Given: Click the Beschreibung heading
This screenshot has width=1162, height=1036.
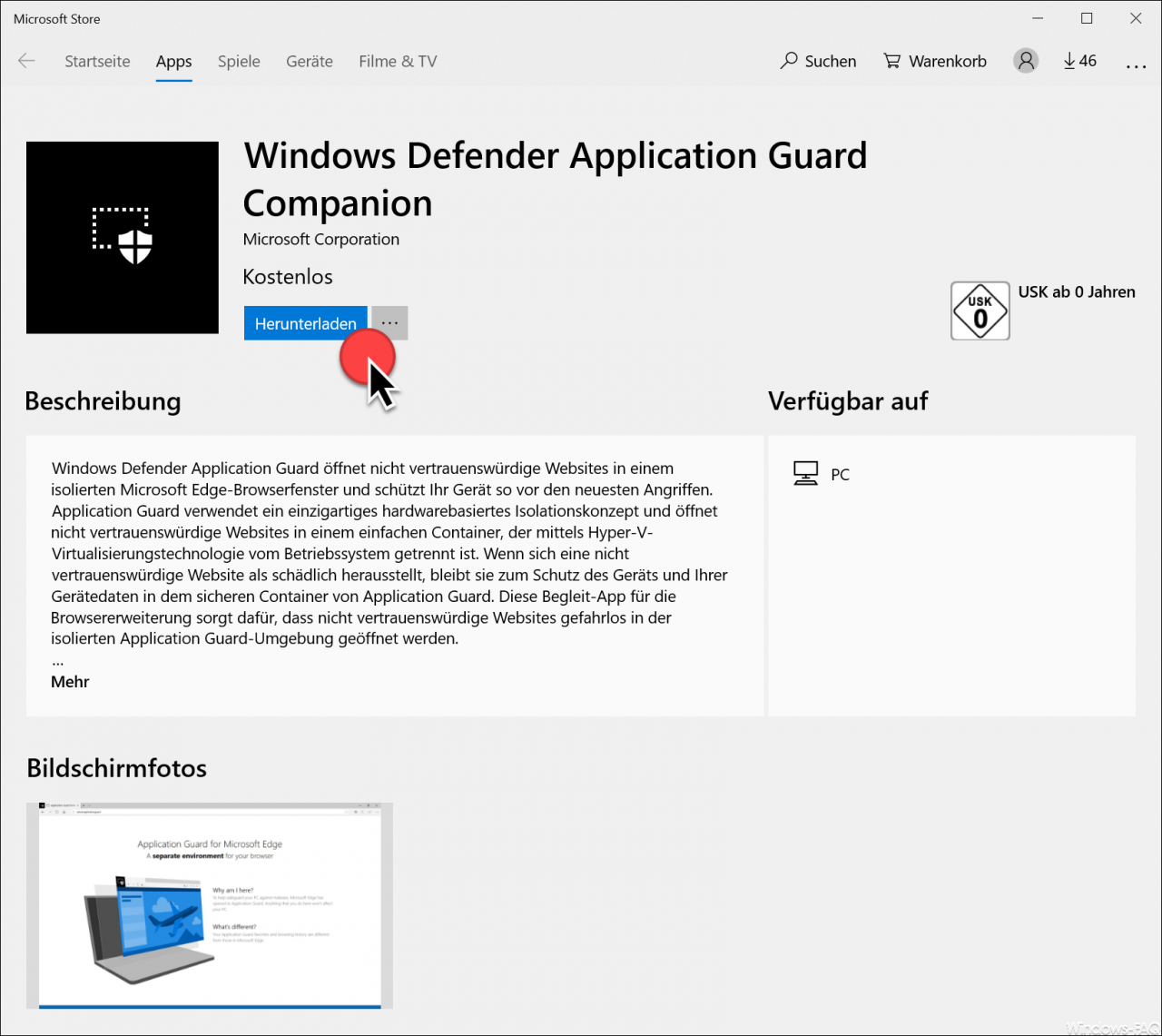Looking at the screenshot, I should coord(103,400).
